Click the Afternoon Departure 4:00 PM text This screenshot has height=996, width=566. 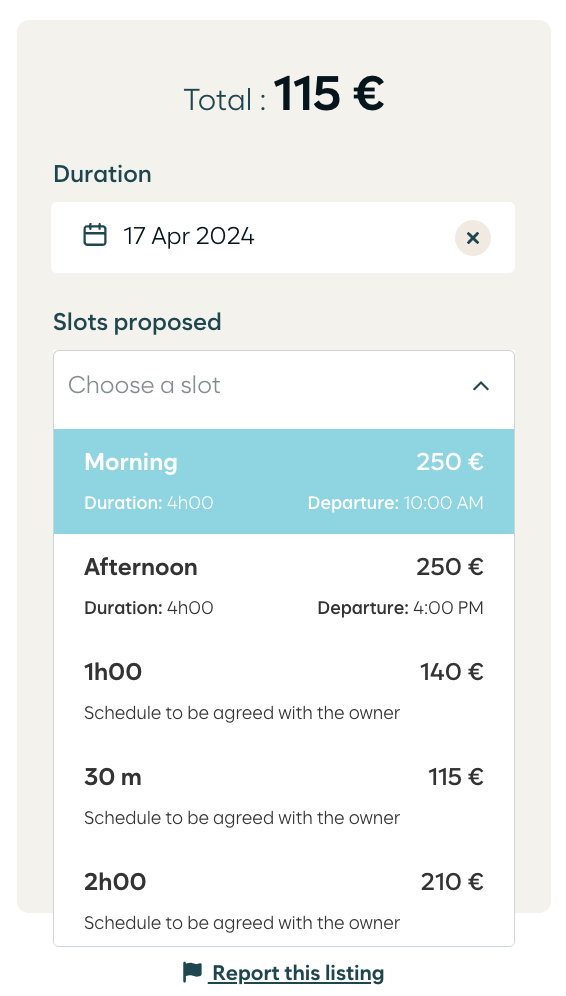pos(400,608)
